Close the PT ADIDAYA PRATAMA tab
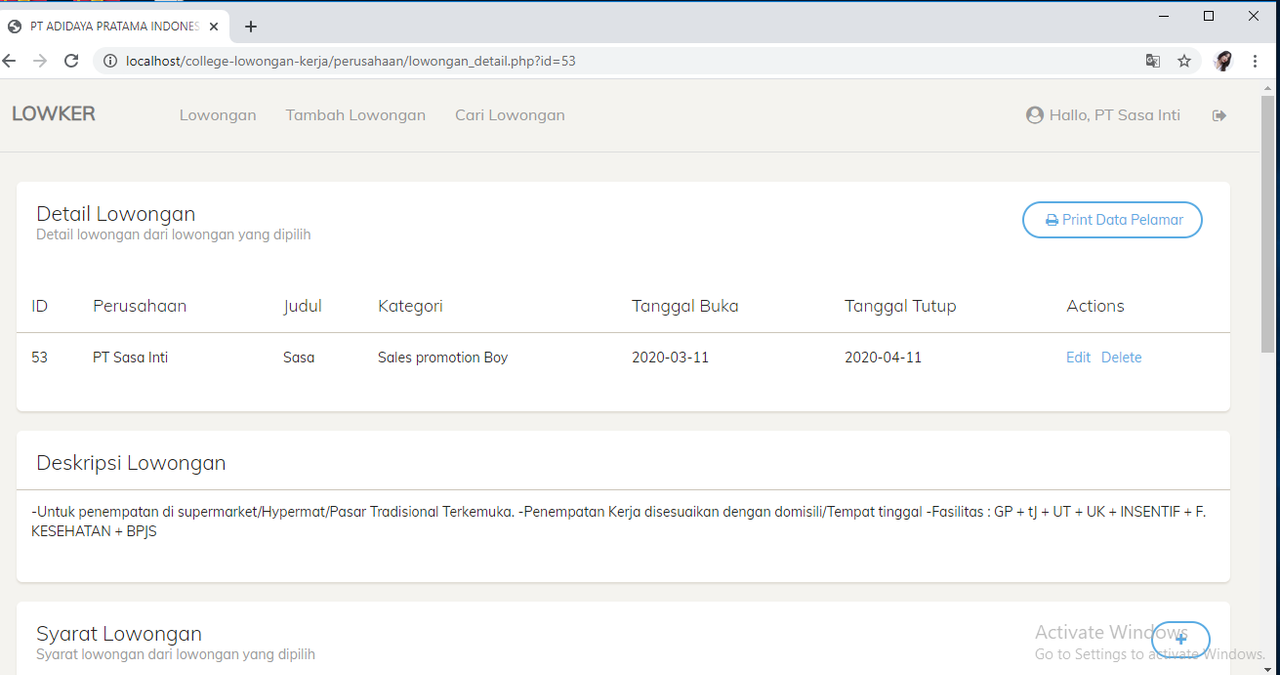Screen dimensions: 1280x675 [214, 27]
